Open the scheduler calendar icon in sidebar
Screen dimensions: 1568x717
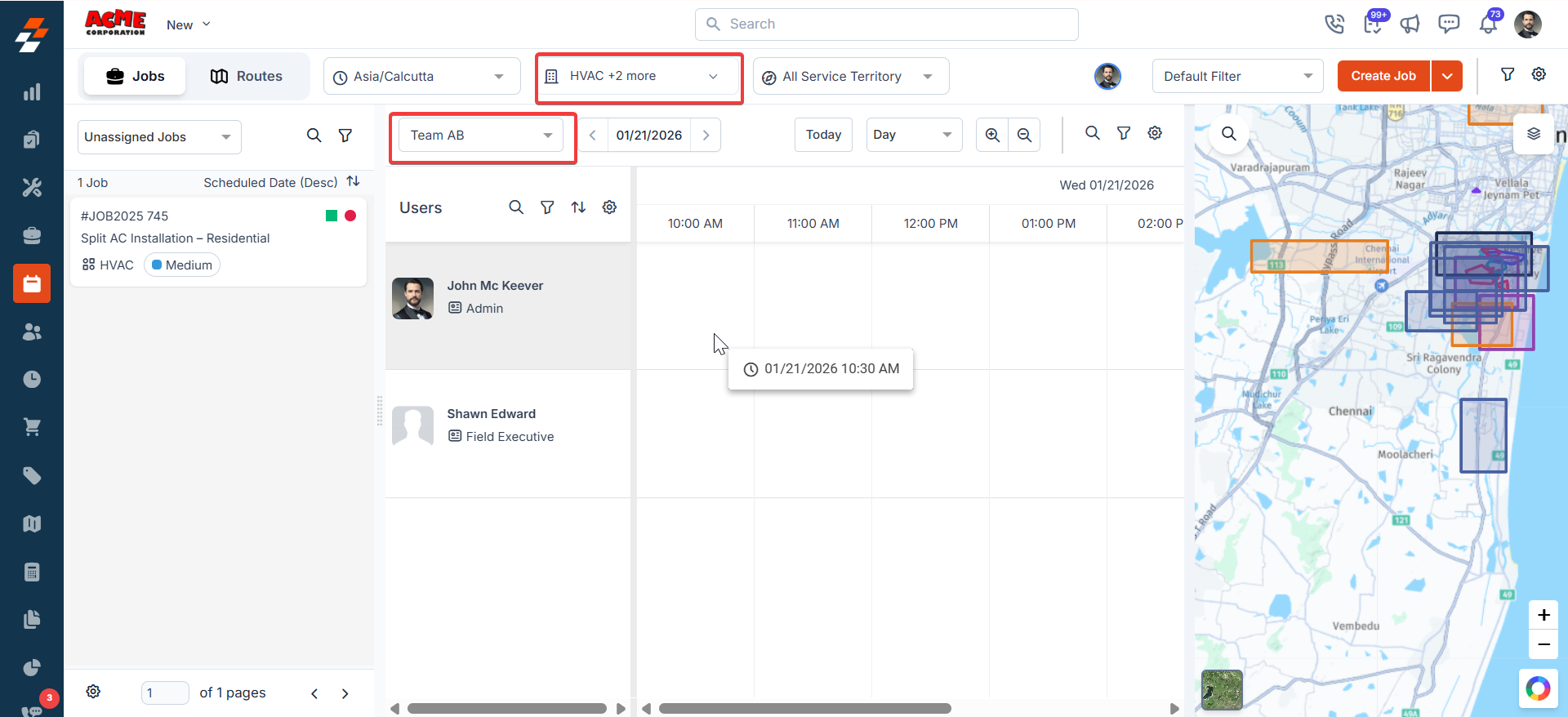tap(32, 283)
